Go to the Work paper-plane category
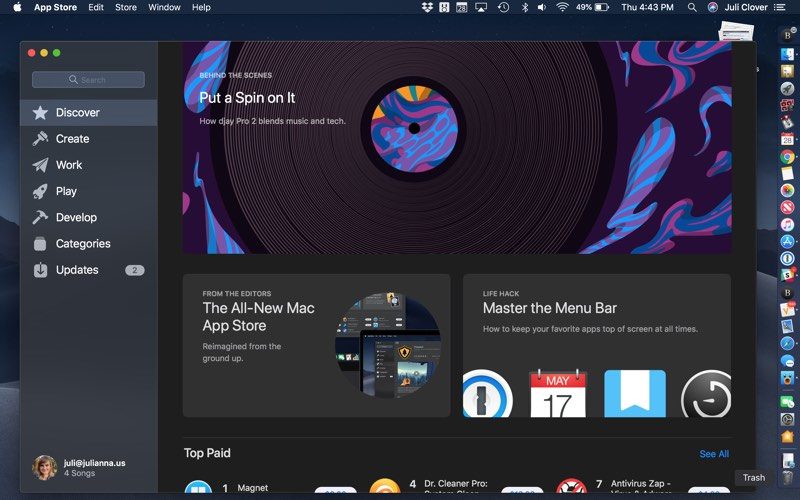This screenshot has height=500, width=800. pos(88,165)
